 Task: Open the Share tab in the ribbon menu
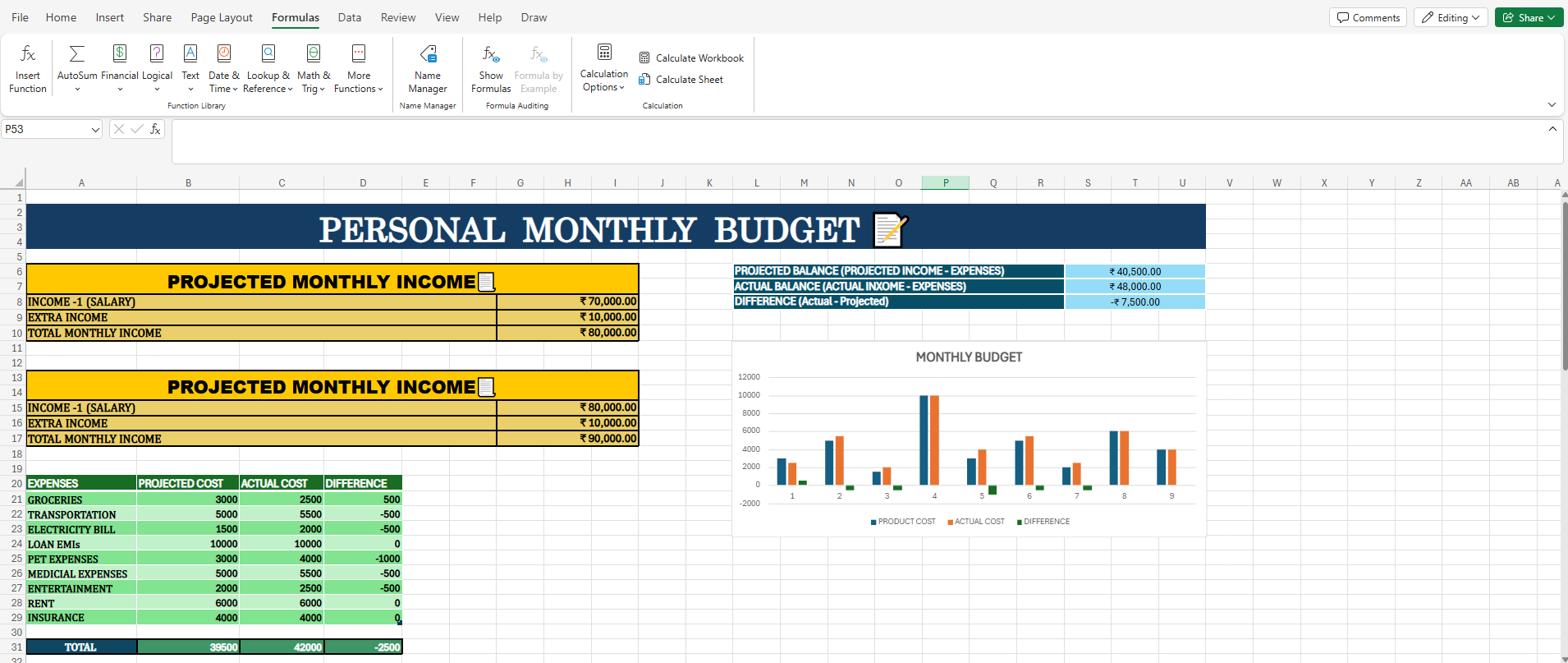tap(157, 17)
